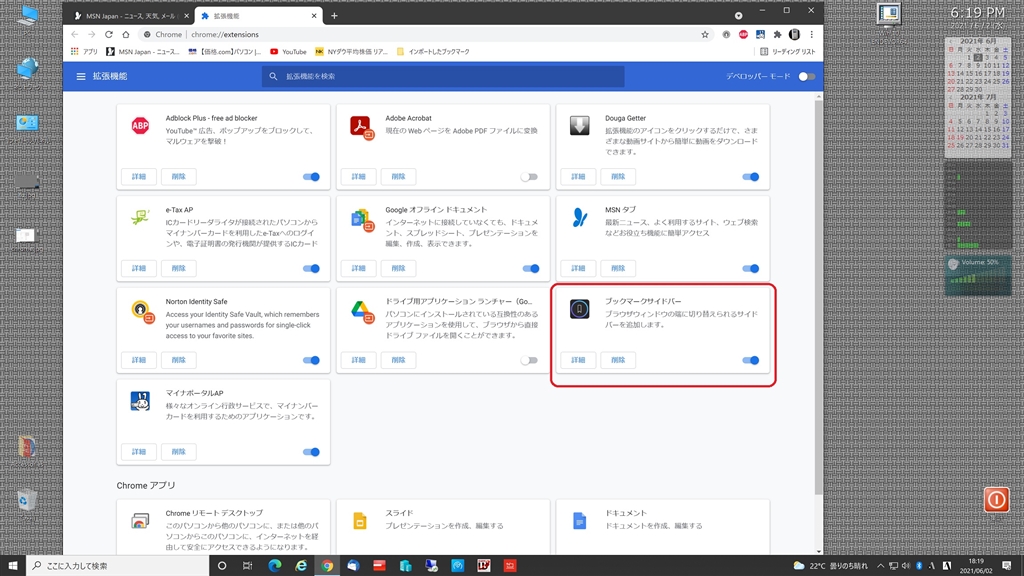The width and height of the screenshot is (1024, 576).
Task: Open the リーディング リスト panel
Action: tap(788, 52)
